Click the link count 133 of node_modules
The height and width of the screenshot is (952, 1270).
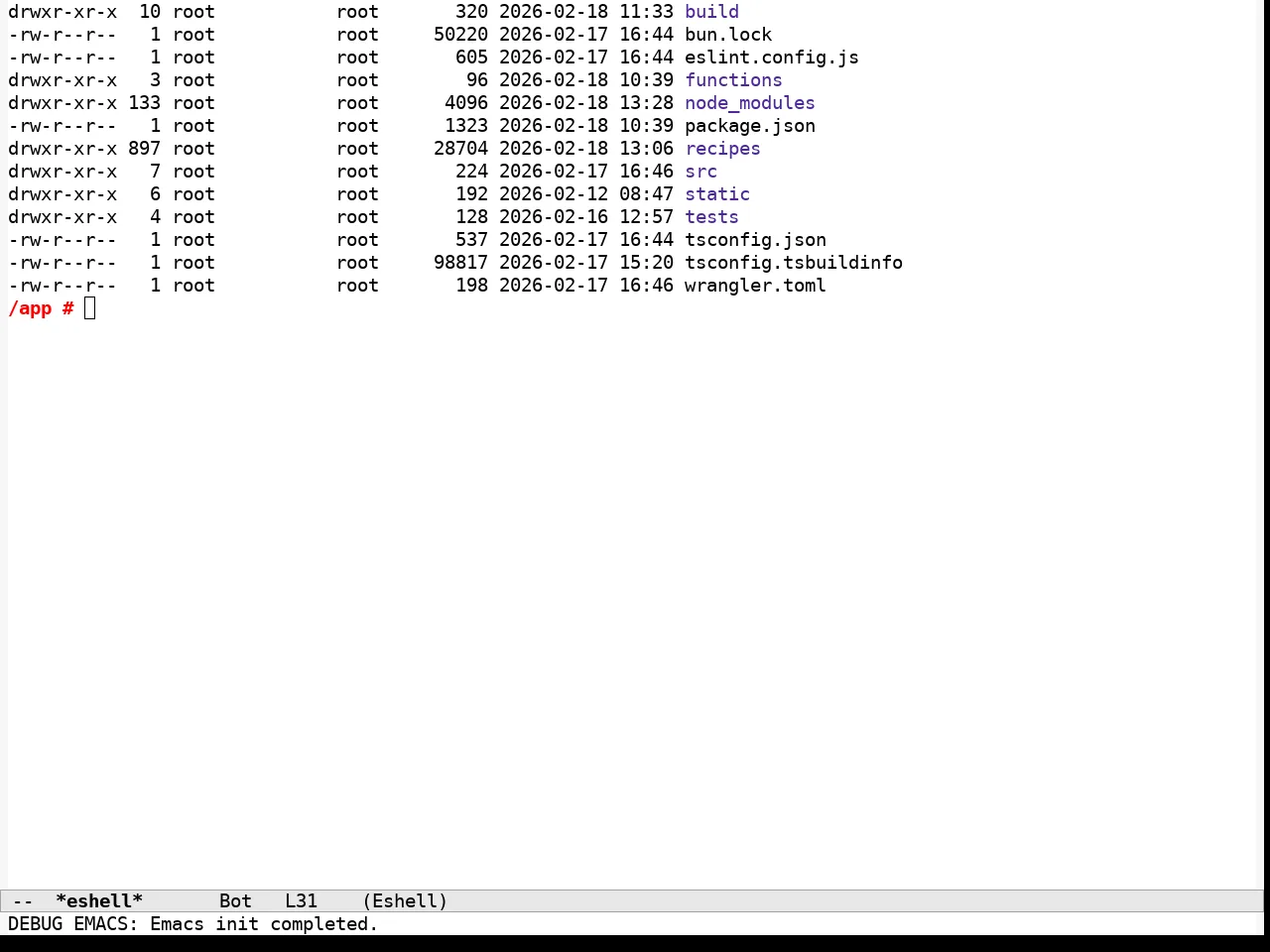(144, 103)
